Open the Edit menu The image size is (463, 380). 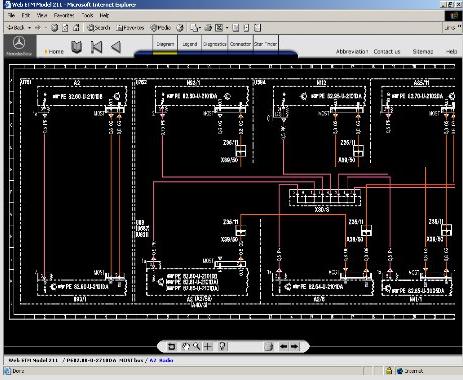[x=26, y=15]
